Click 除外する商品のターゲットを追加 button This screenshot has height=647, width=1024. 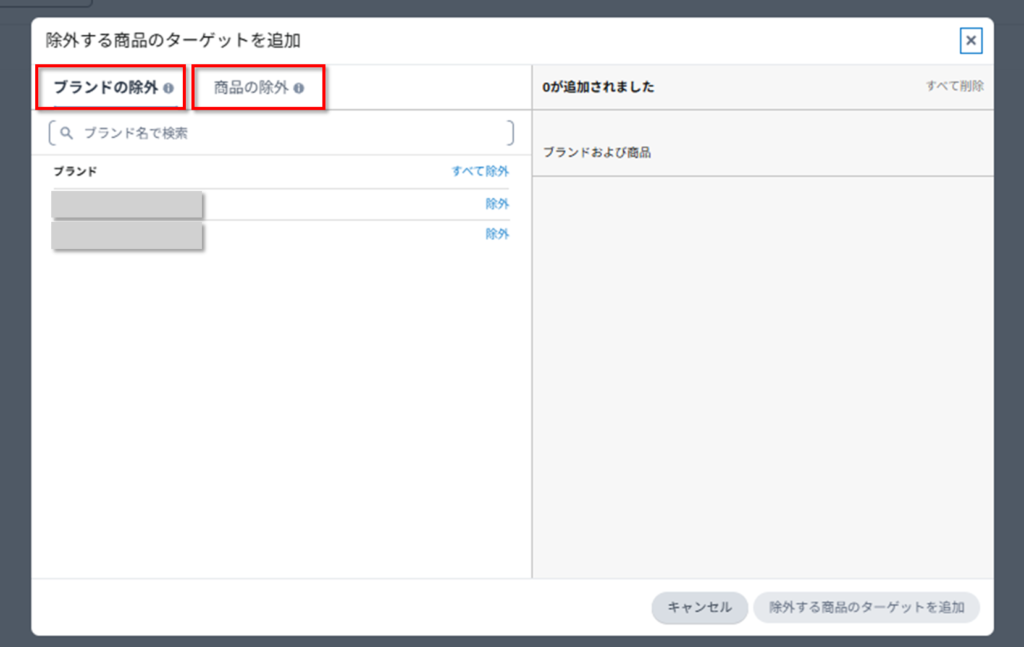click(x=866, y=607)
